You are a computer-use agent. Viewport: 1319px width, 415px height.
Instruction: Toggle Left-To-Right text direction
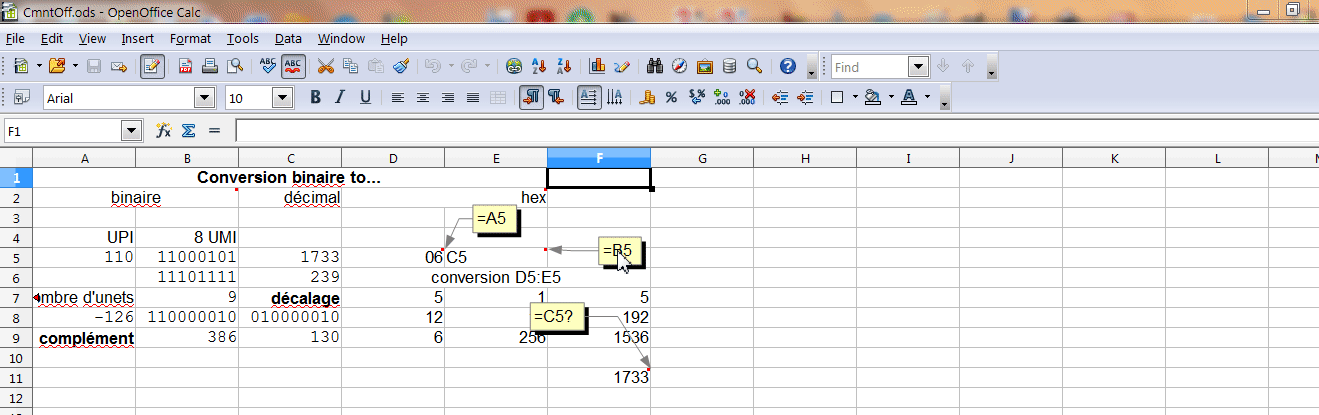531,97
